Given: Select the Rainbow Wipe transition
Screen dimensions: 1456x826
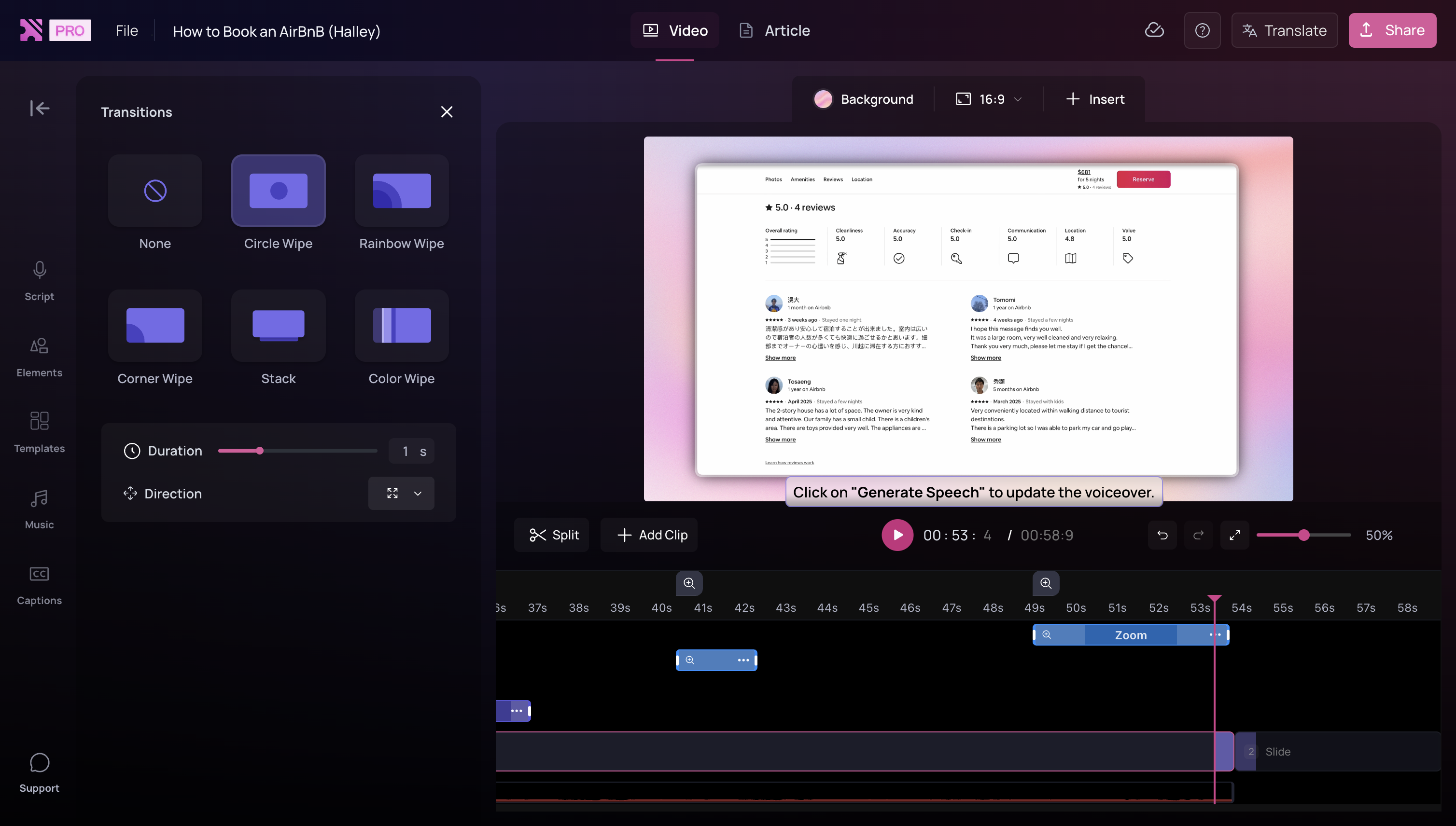Looking at the screenshot, I should tap(401, 191).
